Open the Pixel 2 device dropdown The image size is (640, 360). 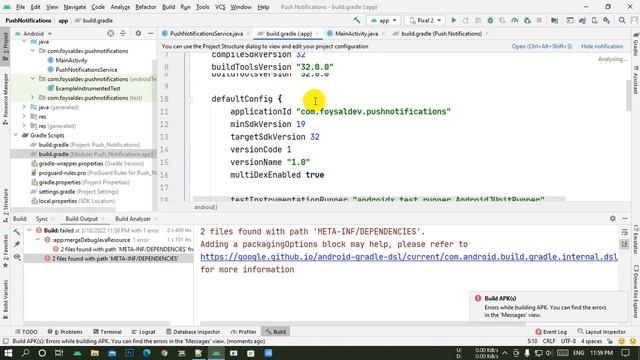coord(424,20)
